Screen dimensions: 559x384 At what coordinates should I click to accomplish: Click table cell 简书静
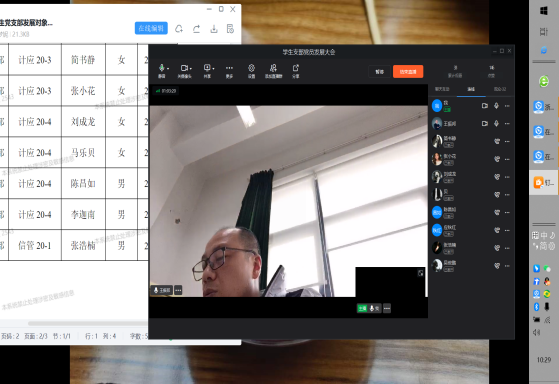coord(83,60)
